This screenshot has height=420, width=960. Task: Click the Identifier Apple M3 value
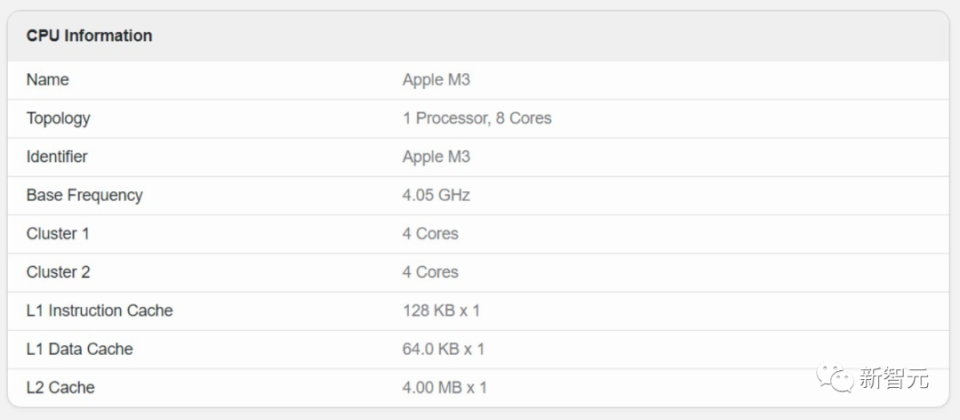[436, 157]
